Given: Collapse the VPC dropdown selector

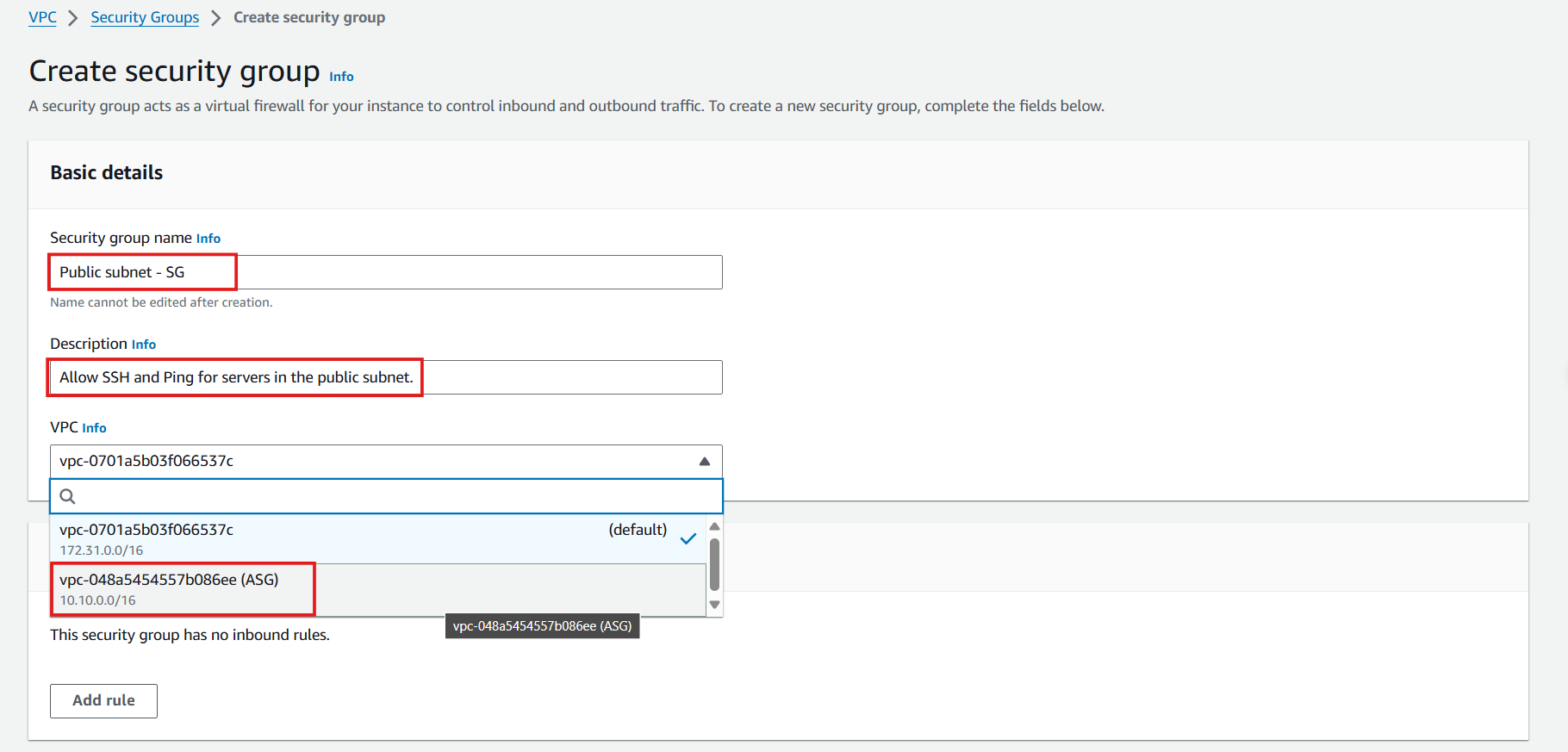Looking at the screenshot, I should point(386,462).
